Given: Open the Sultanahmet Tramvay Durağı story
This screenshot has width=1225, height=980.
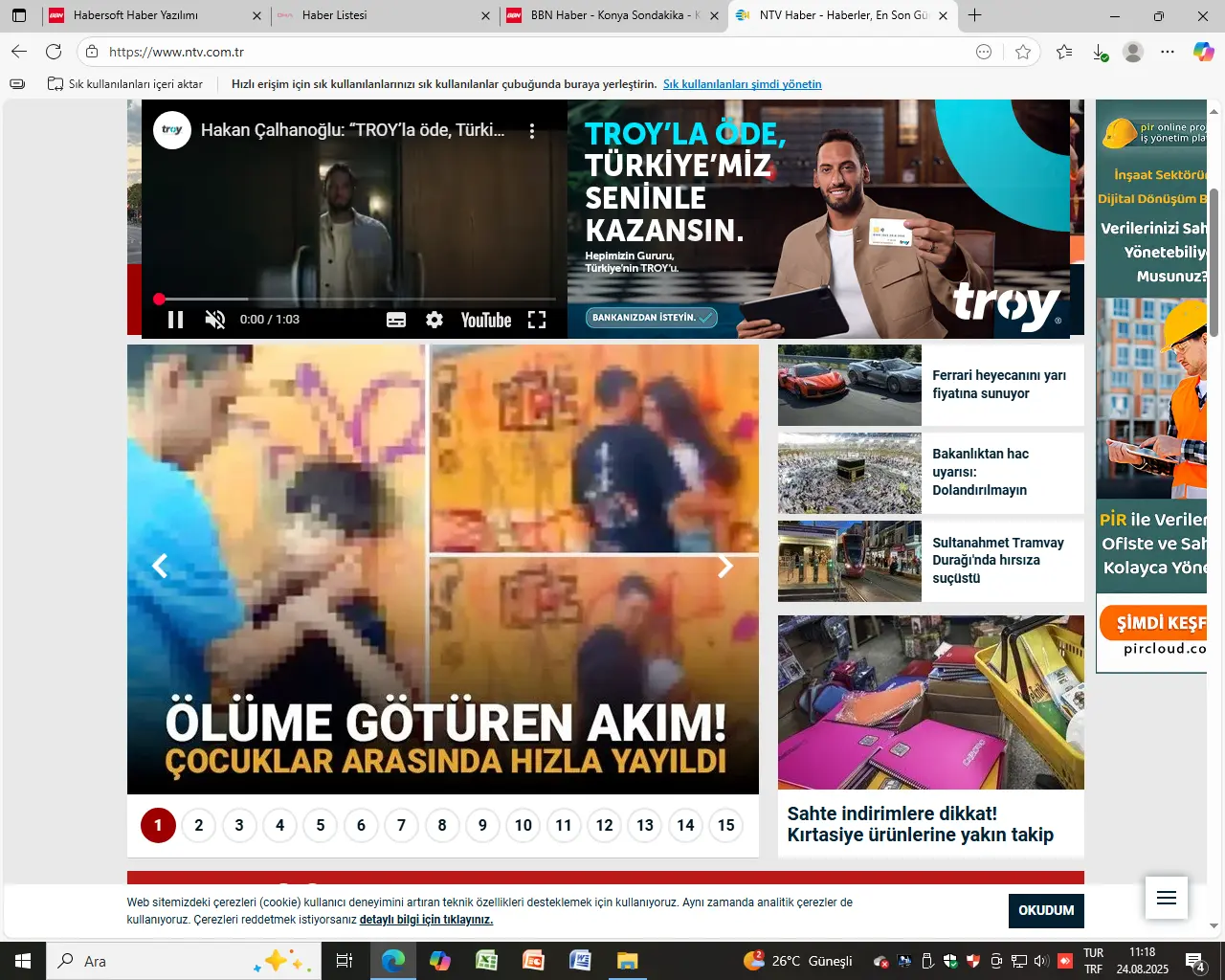Looking at the screenshot, I should pyautogui.click(x=998, y=561).
